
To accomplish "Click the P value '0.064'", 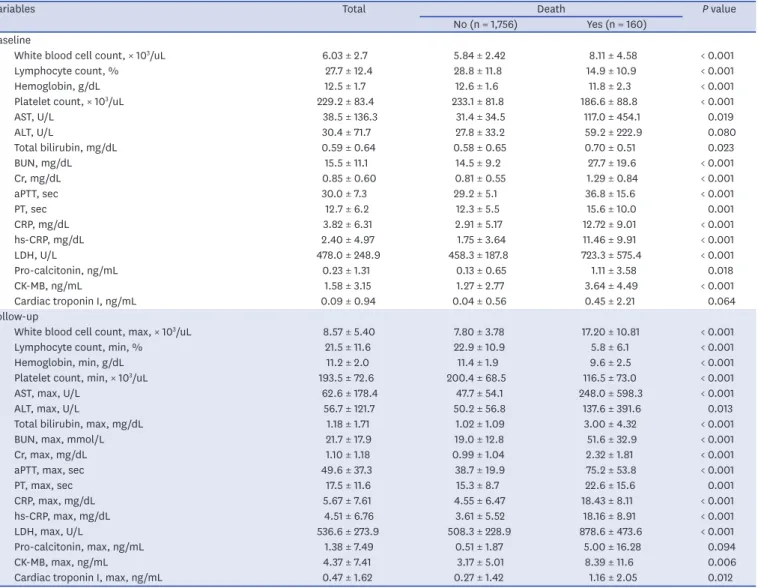I will point(721,302).
